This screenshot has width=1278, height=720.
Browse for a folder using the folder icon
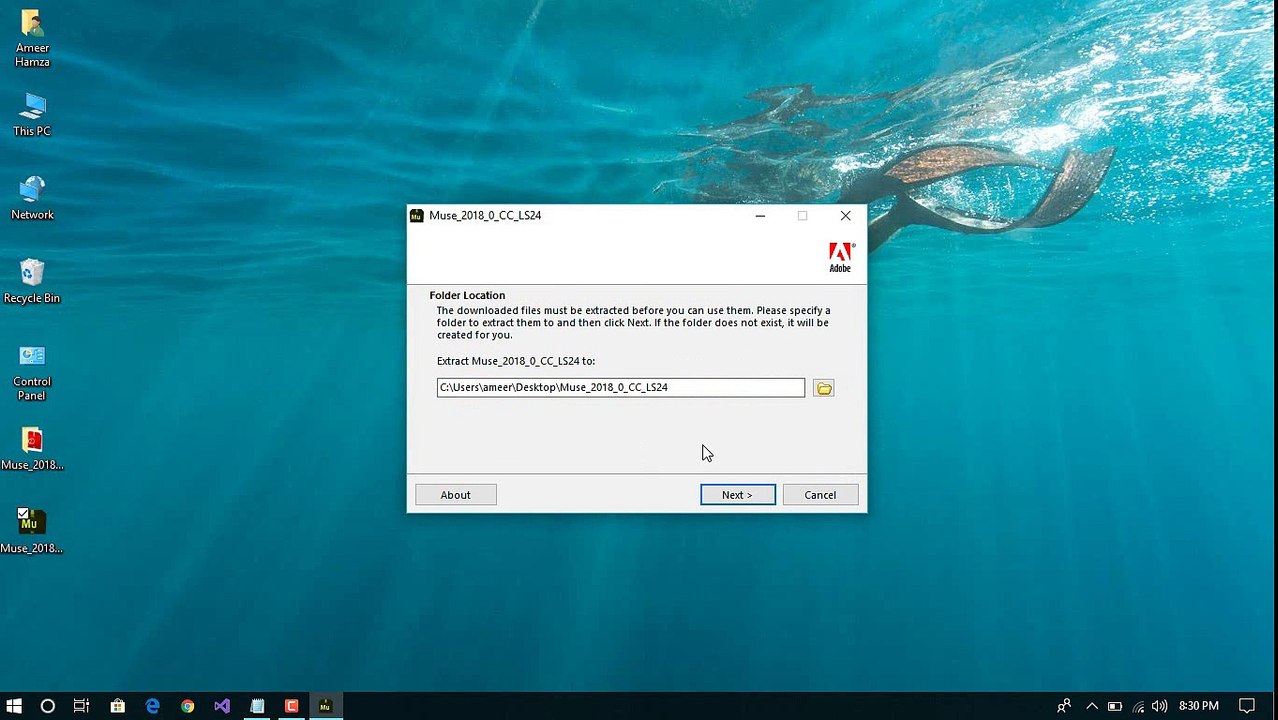pyautogui.click(x=823, y=388)
